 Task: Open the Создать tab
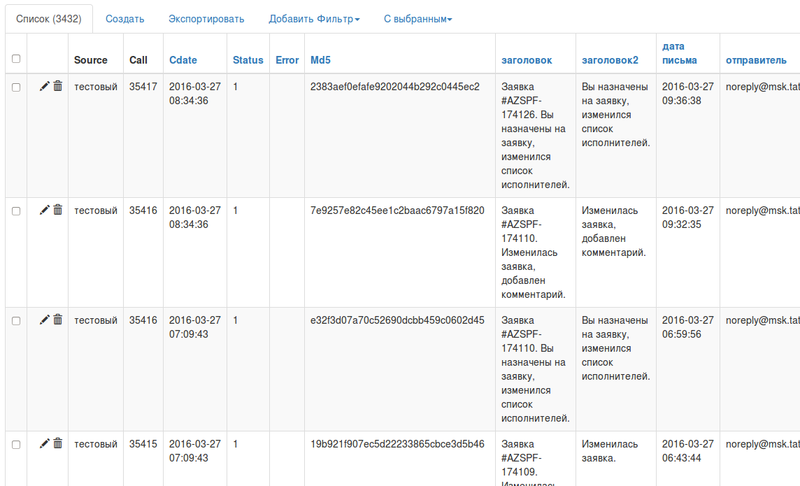(125, 19)
